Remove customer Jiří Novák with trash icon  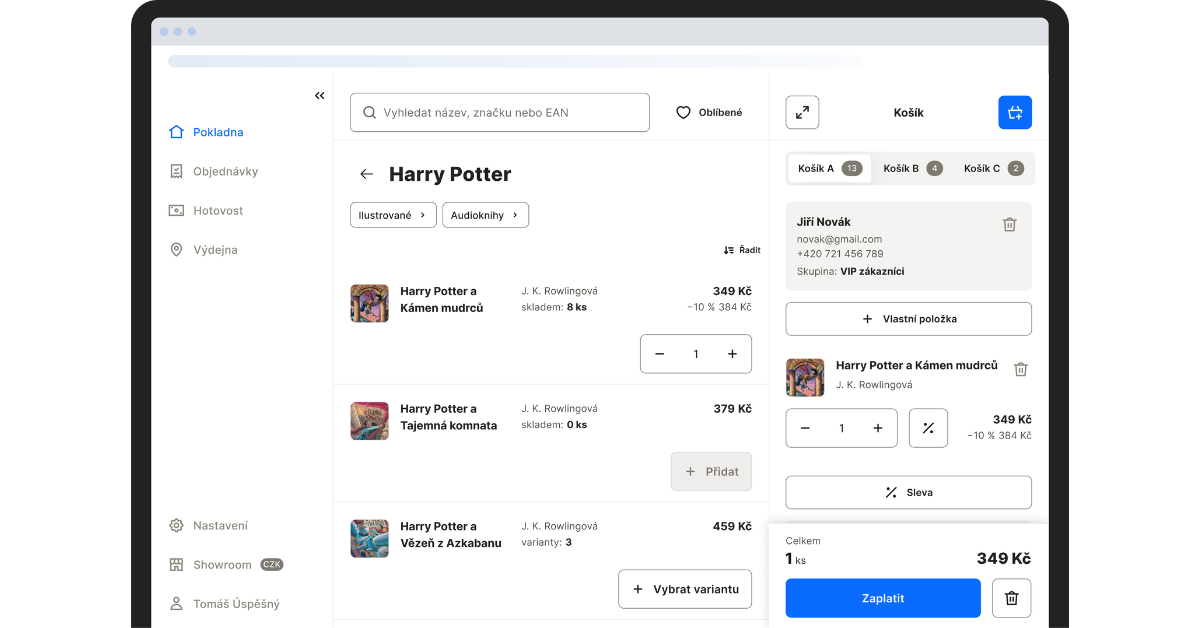click(x=1010, y=225)
